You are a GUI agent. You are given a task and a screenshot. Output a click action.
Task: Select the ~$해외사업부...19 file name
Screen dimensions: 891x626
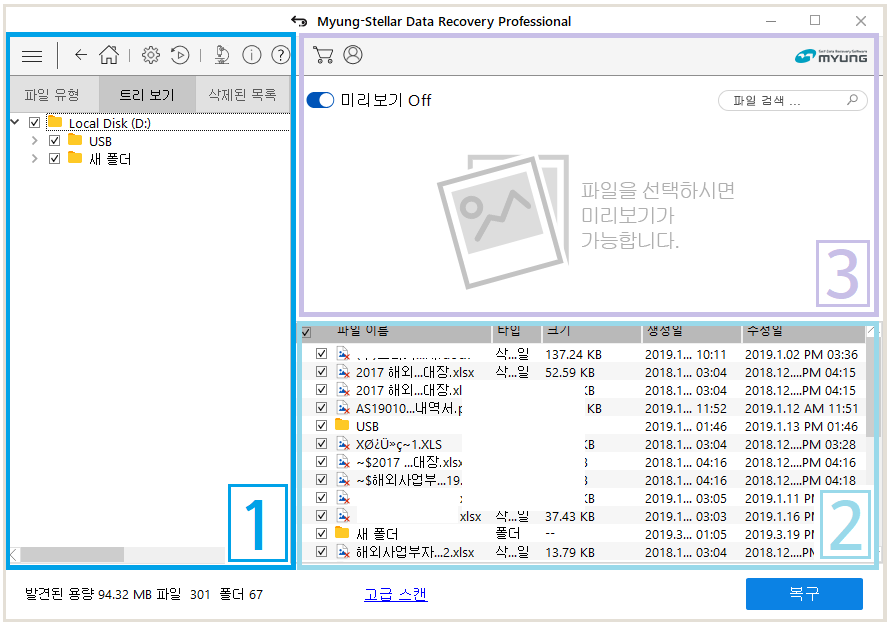(409, 480)
